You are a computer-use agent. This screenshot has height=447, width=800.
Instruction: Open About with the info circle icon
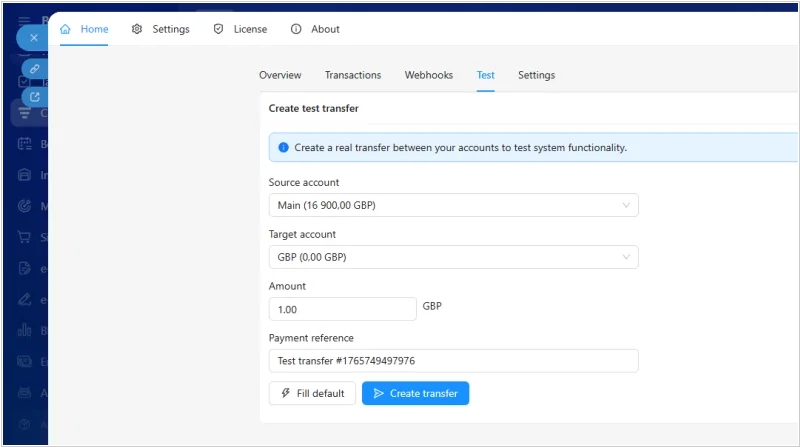(315, 29)
